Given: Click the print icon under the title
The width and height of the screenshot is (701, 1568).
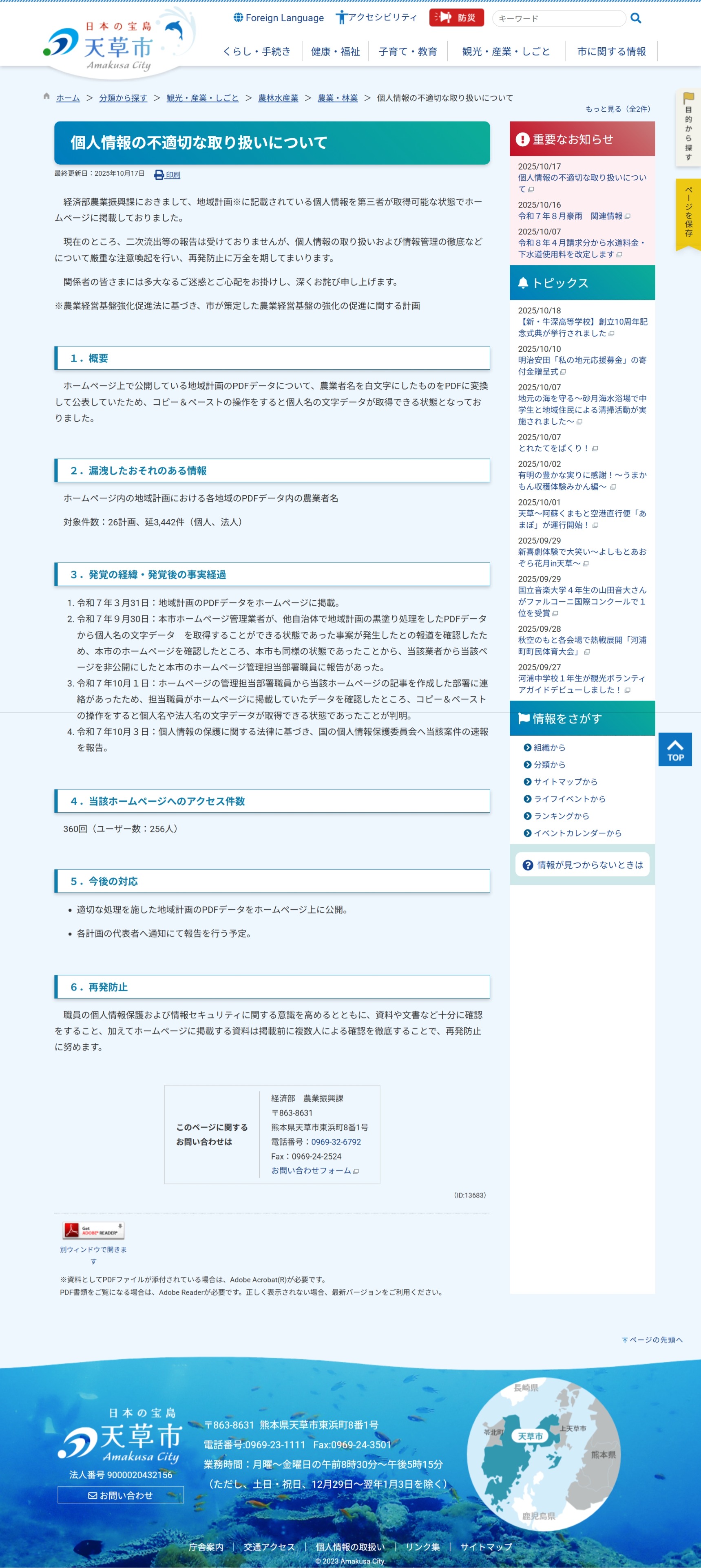Looking at the screenshot, I should pos(159,175).
